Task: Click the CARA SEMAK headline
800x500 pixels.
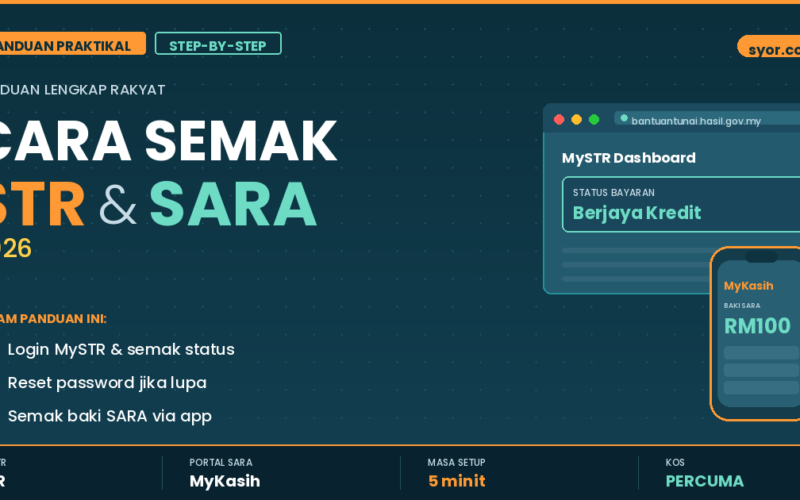Action: tap(168, 141)
